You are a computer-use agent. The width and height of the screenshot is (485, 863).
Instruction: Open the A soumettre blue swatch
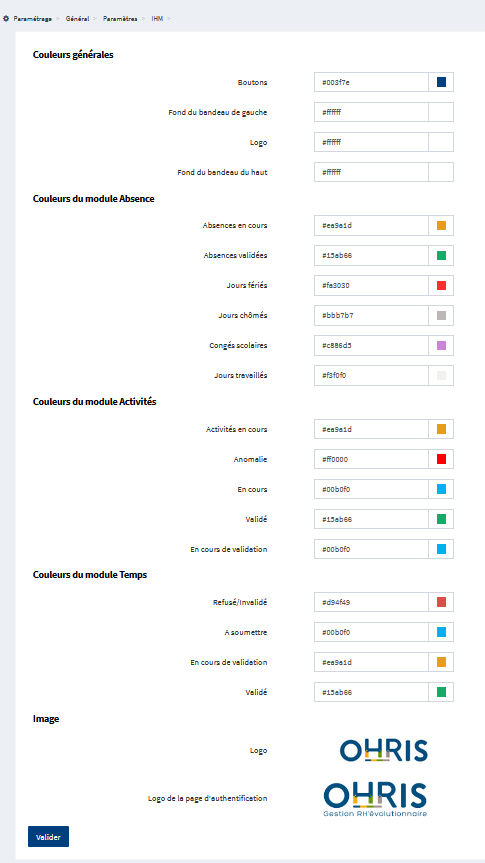[441, 632]
